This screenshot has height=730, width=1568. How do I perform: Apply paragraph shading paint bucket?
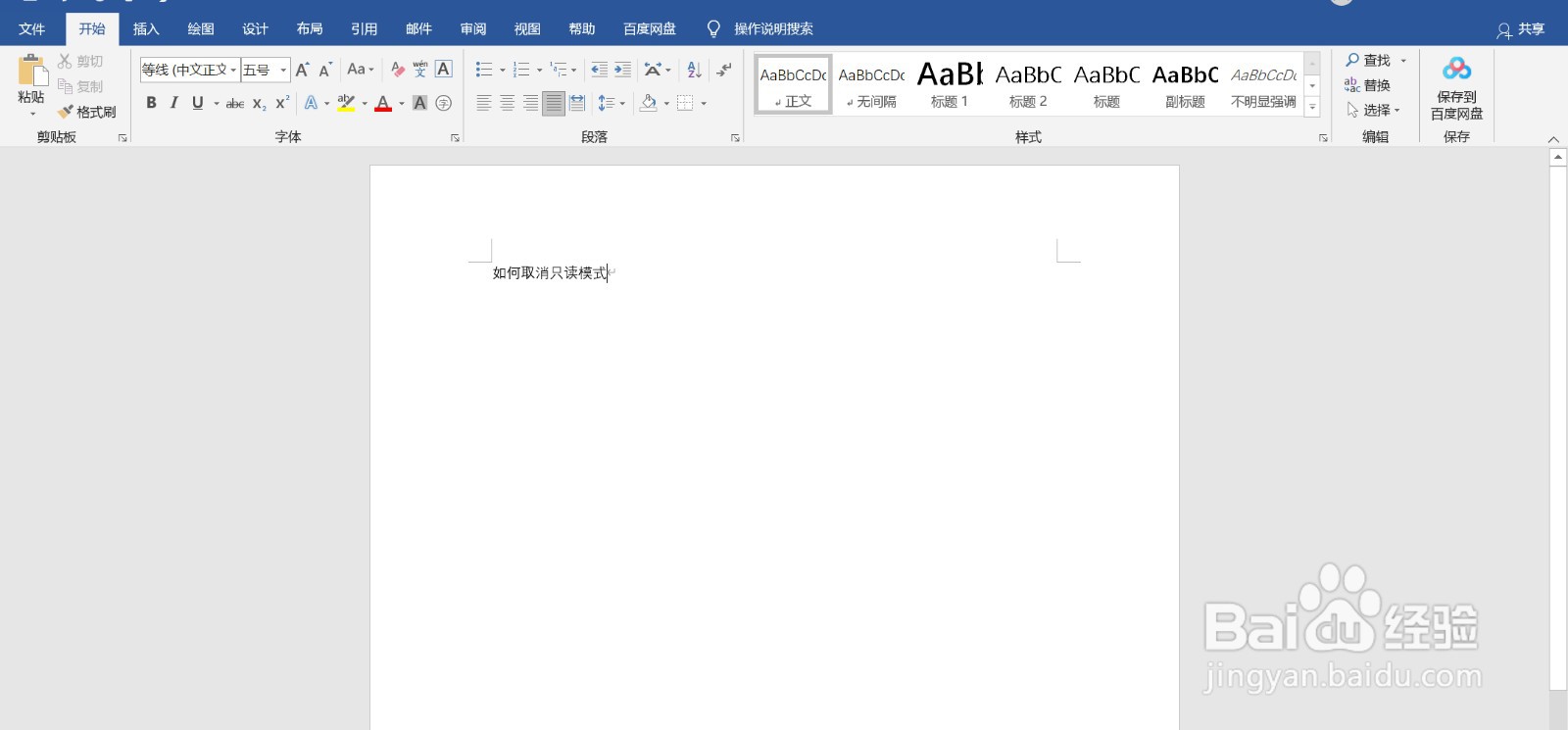[648, 103]
